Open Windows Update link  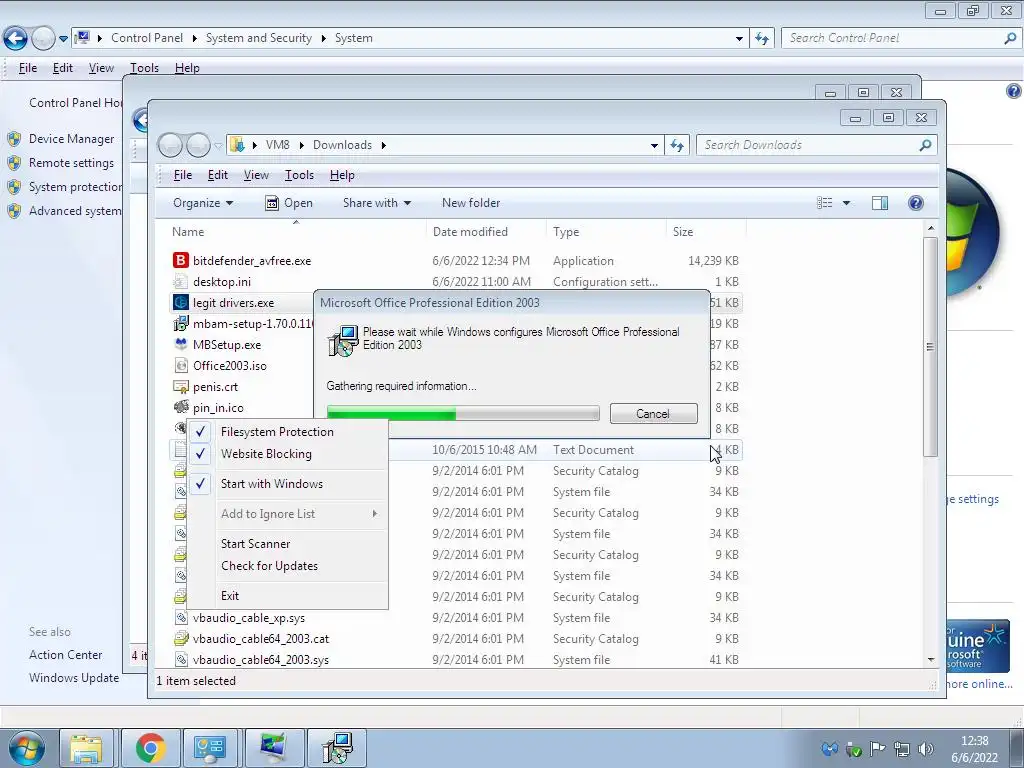click(x=74, y=678)
